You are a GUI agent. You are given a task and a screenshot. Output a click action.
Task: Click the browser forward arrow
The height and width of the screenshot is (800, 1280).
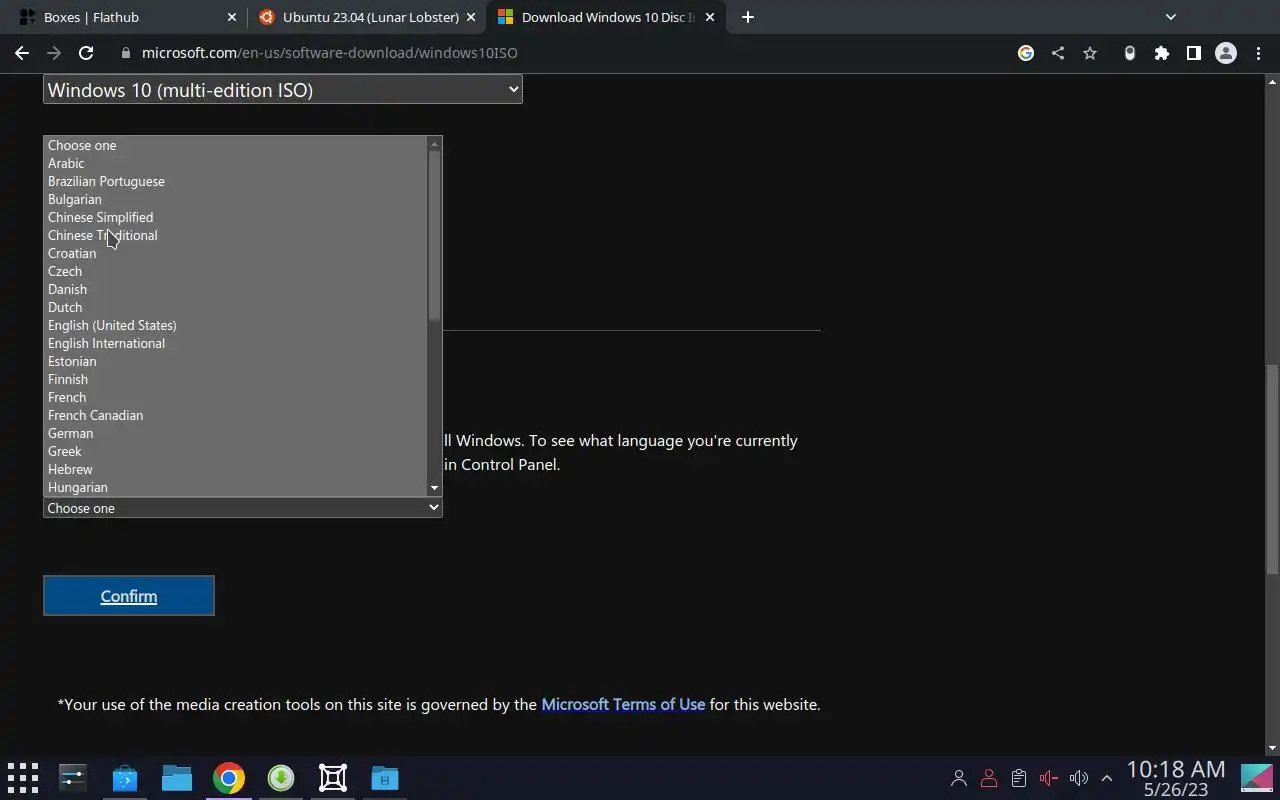[x=54, y=53]
